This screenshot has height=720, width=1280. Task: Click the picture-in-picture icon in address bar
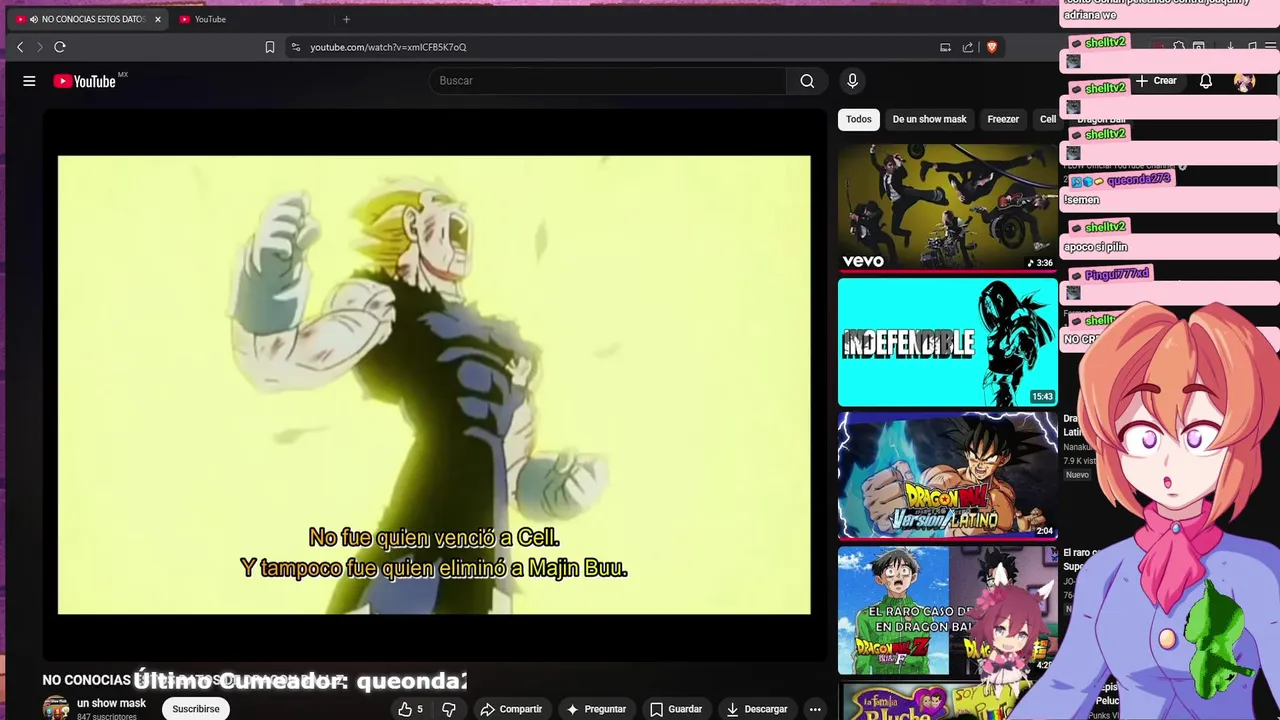(x=945, y=47)
